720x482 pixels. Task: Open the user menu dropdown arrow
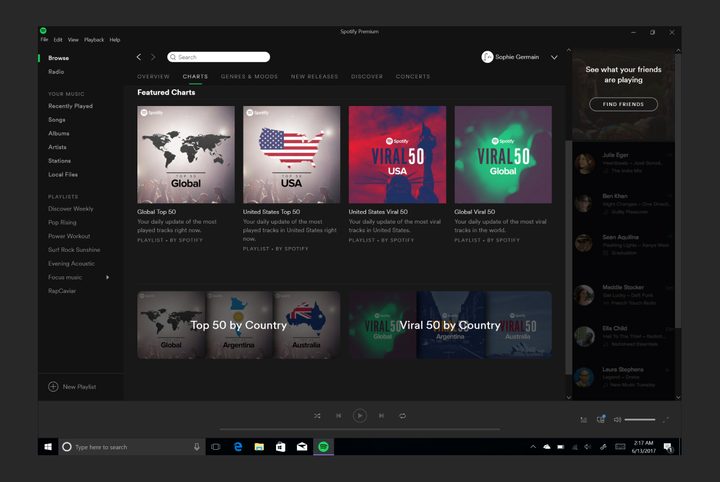coord(554,57)
